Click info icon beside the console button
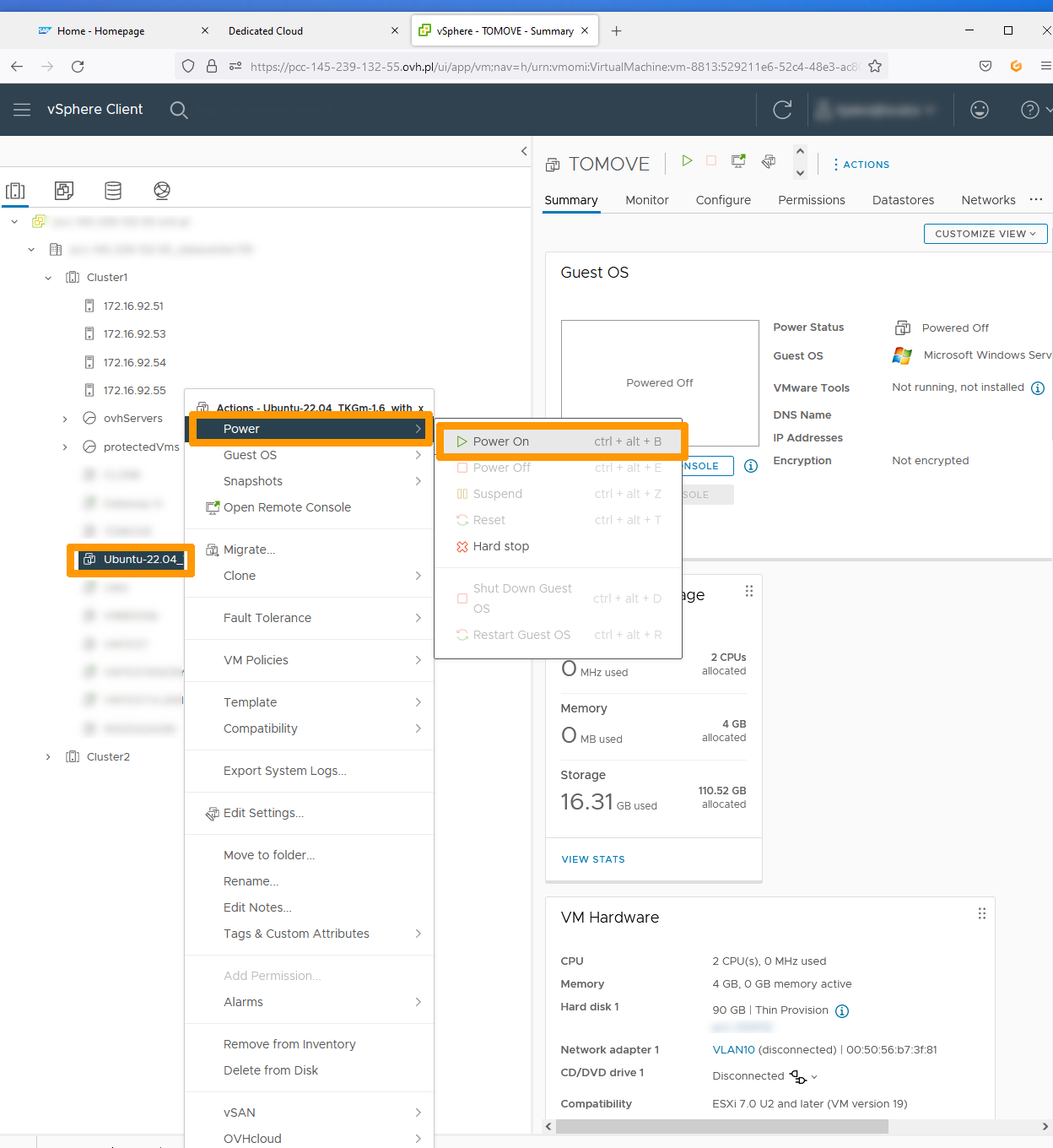 coord(751,466)
